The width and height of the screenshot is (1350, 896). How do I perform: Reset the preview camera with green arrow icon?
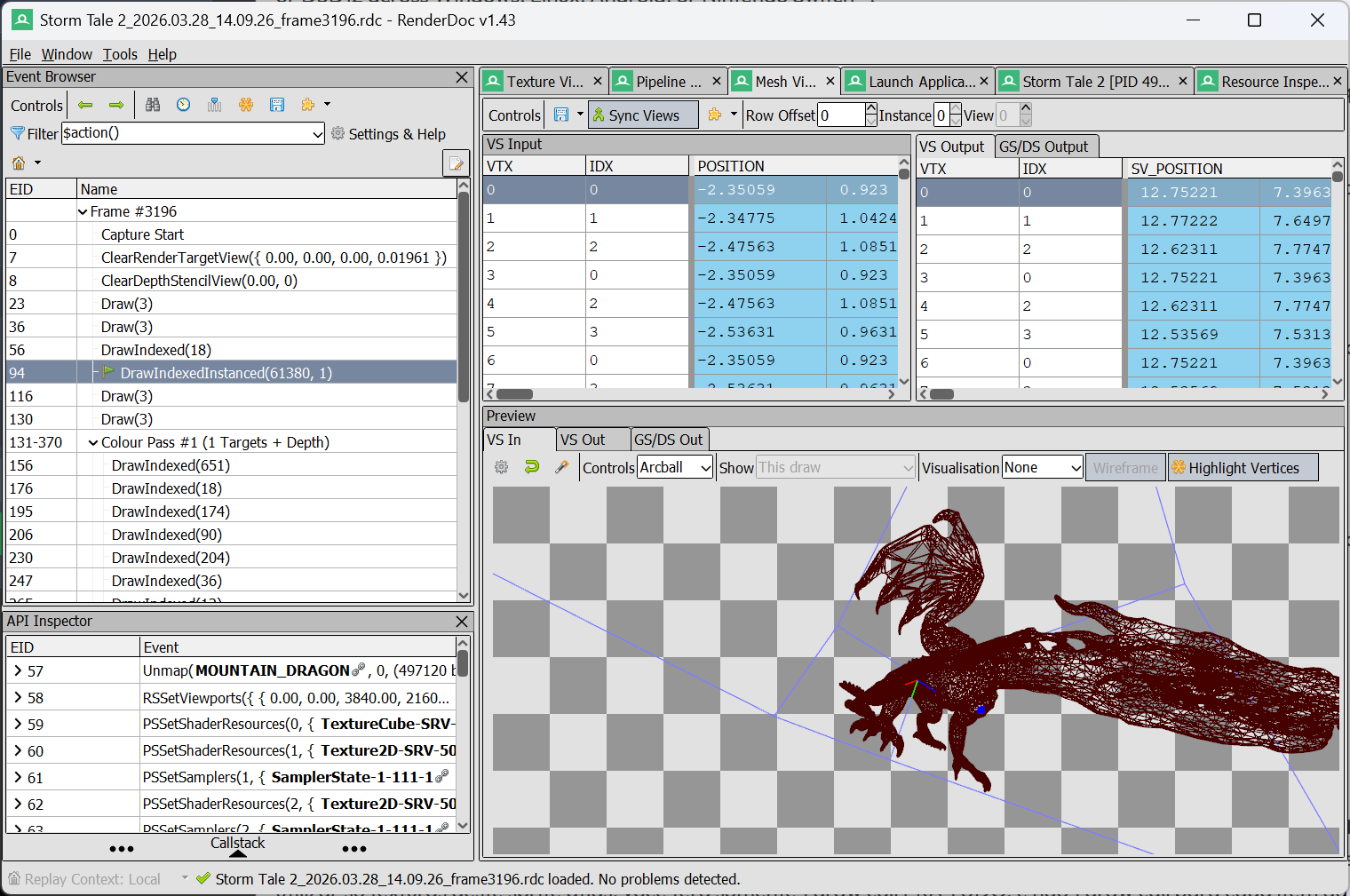point(532,467)
